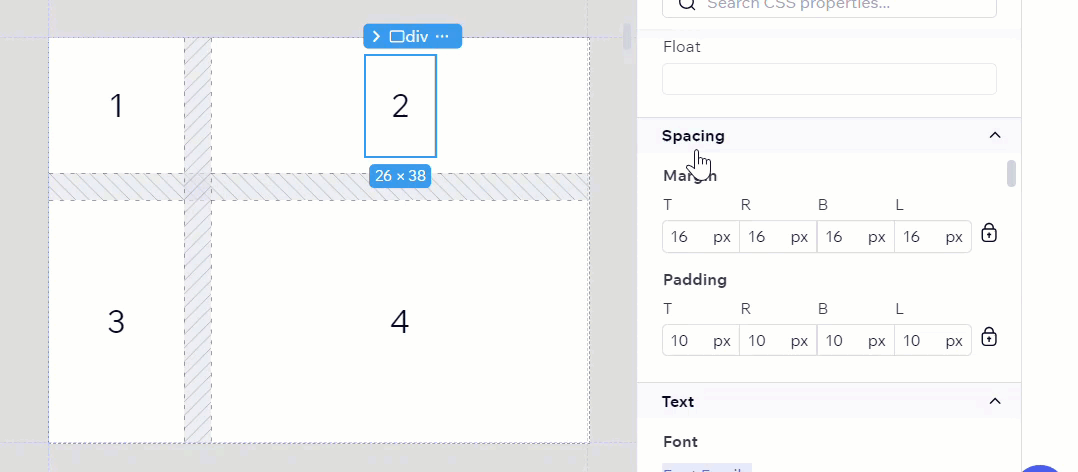Select the div element type icon
Screen dimensions: 1078x472
pos(397,36)
